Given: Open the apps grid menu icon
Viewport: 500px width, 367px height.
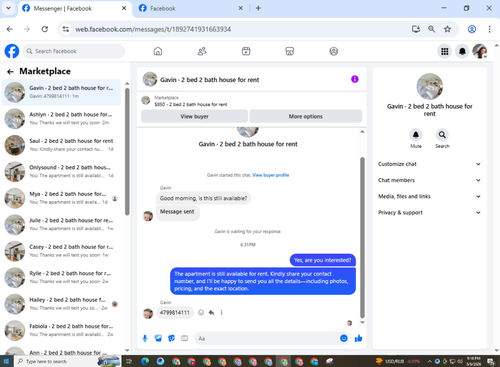Looking at the screenshot, I should point(445,51).
